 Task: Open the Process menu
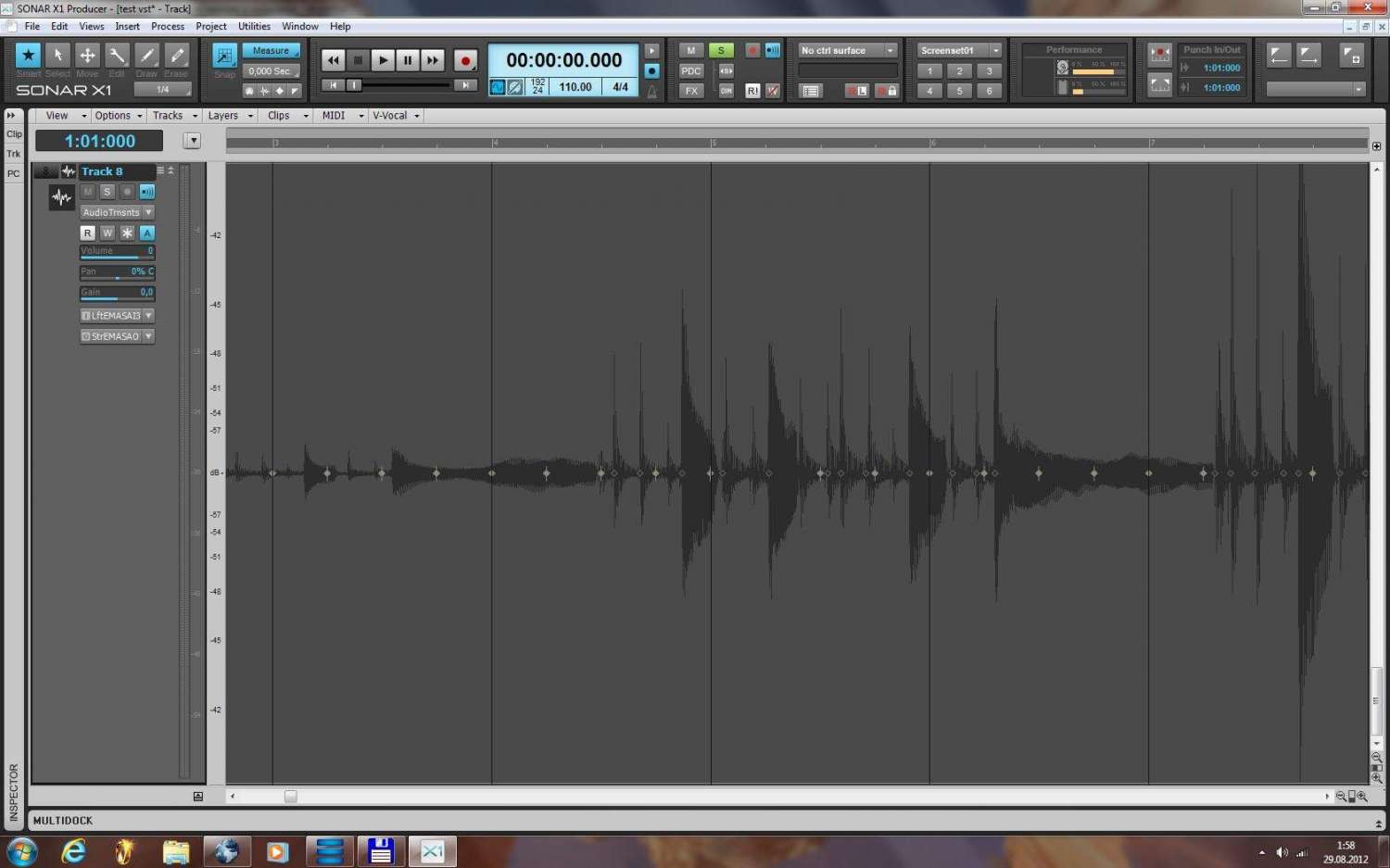point(168,26)
